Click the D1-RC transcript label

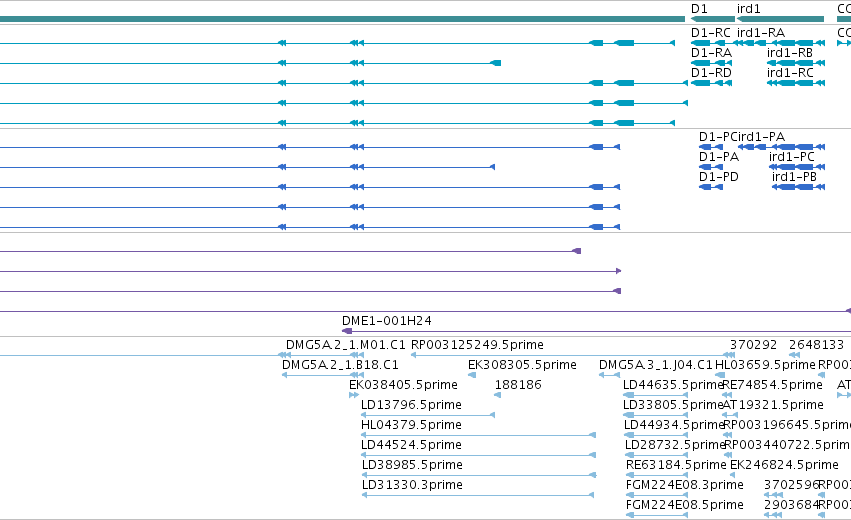[x=710, y=33]
